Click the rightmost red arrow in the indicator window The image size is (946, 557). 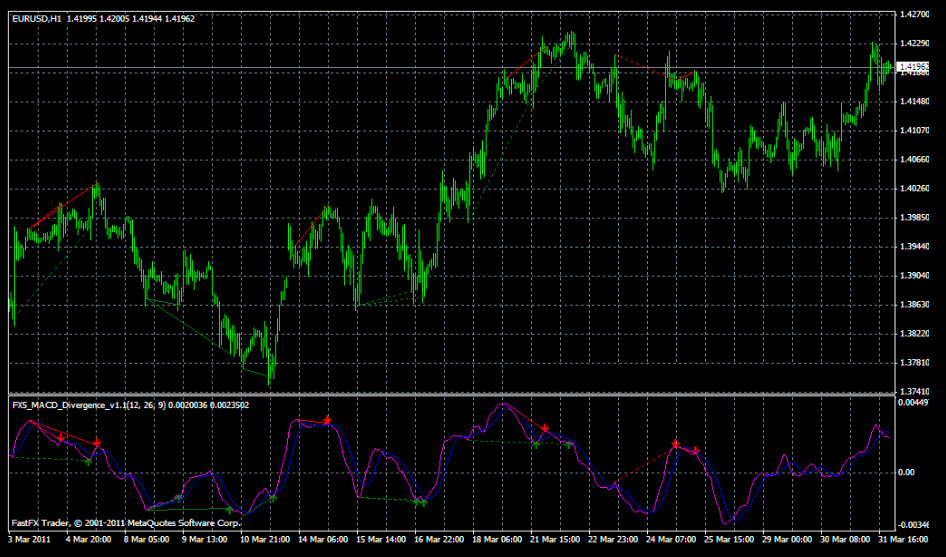point(696,450)
